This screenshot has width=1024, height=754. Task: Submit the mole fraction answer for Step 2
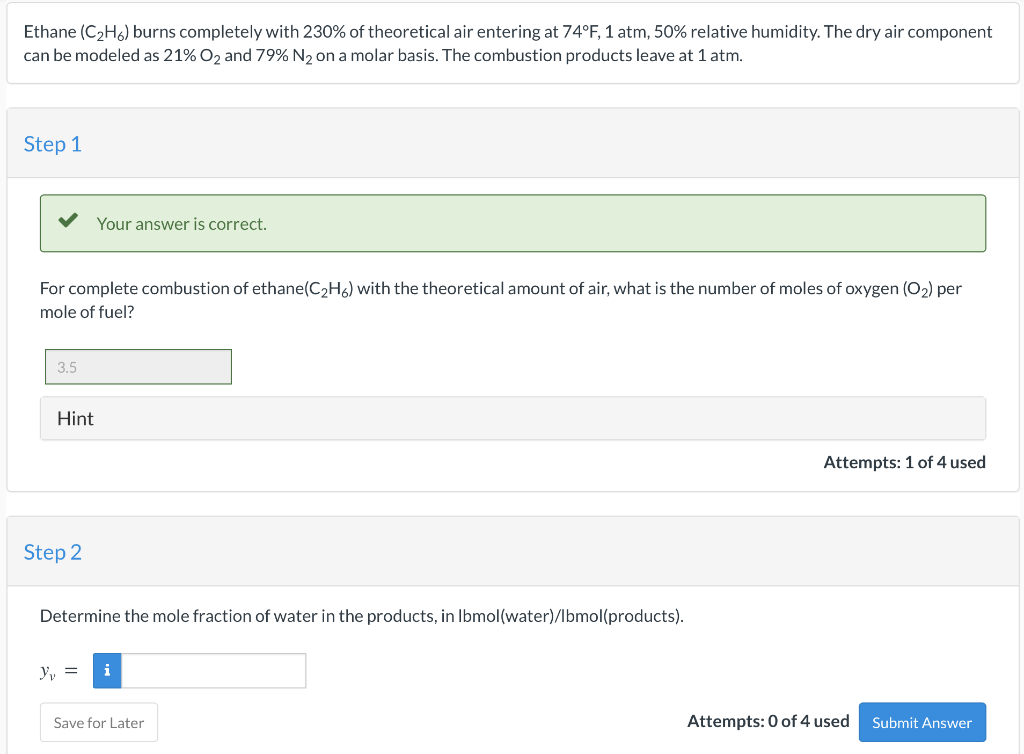coord(921,722)
